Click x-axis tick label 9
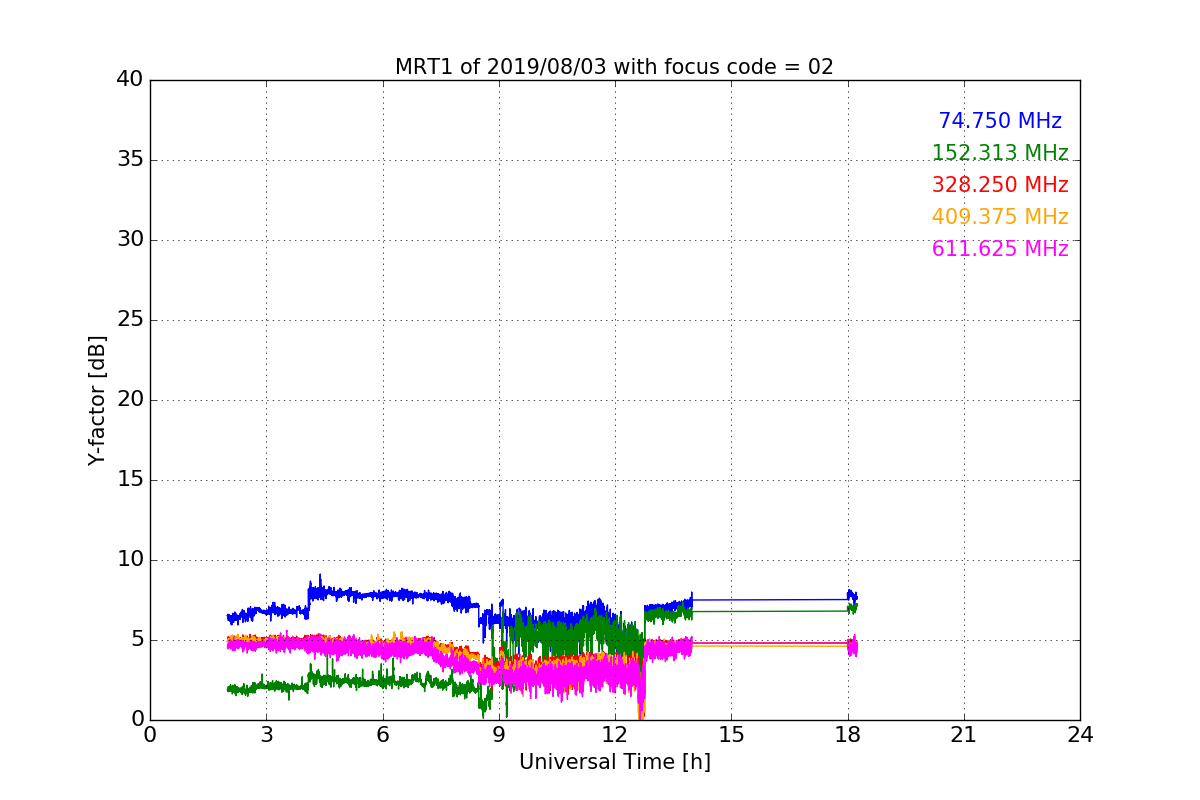1200x800 pixels. pos(499,735)
